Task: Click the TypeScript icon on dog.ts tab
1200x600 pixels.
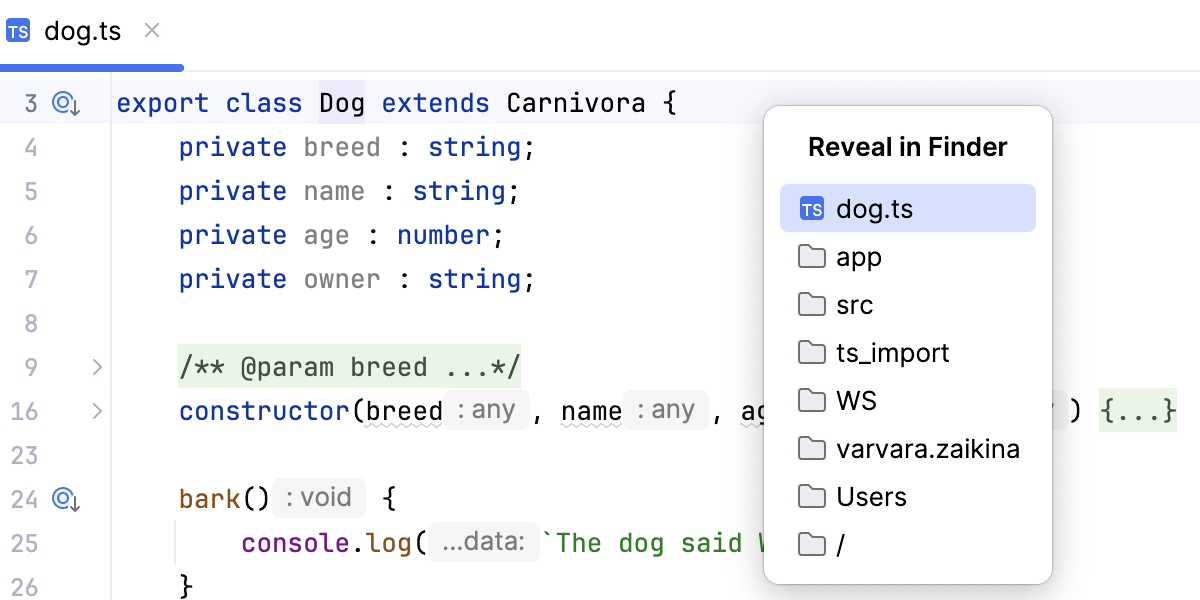Action: click(18, 31)
